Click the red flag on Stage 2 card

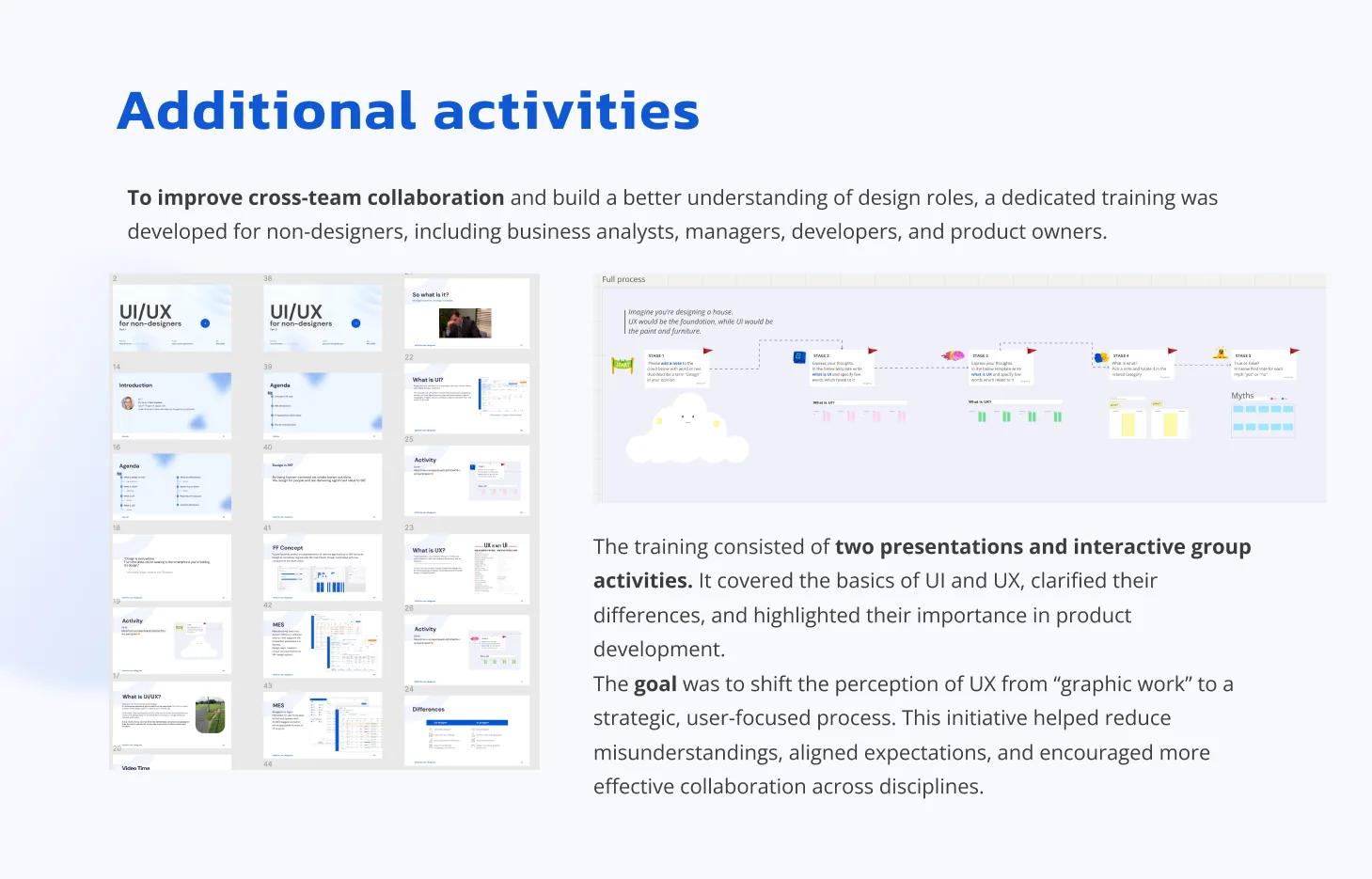click(x=873, y=351)
